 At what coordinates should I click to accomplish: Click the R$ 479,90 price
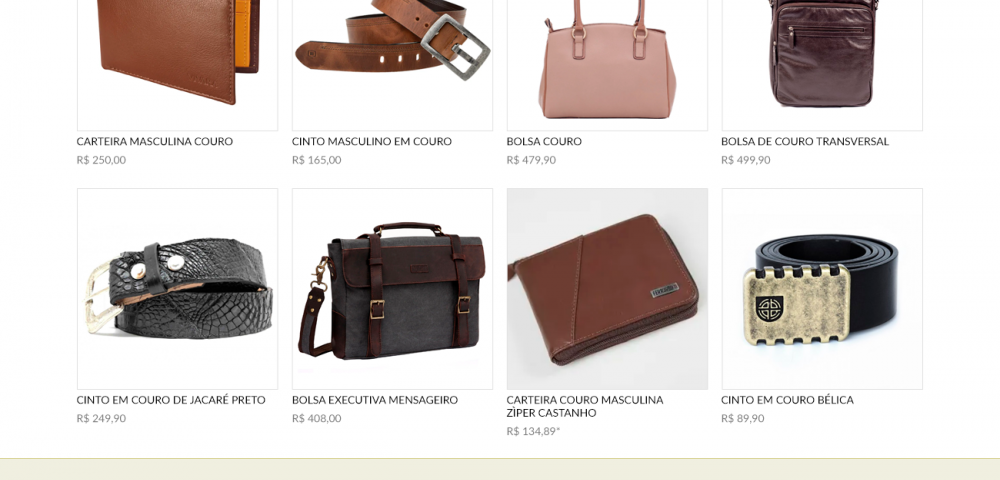pos(531,160)
